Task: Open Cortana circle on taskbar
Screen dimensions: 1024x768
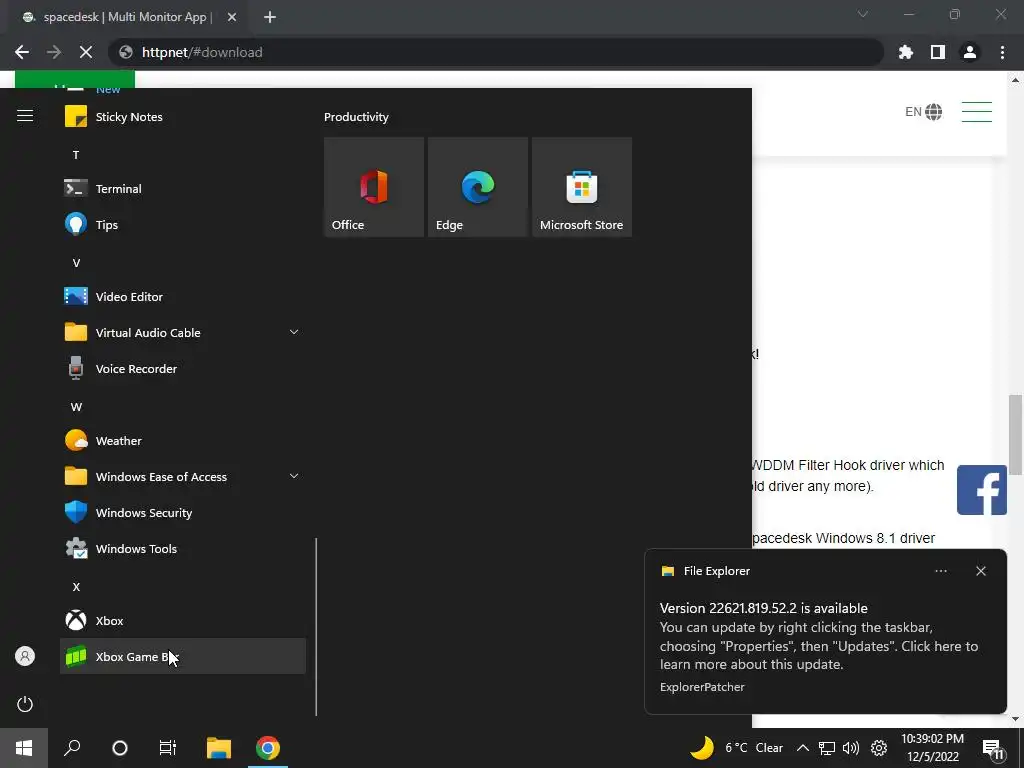Action: coord(120,748)
